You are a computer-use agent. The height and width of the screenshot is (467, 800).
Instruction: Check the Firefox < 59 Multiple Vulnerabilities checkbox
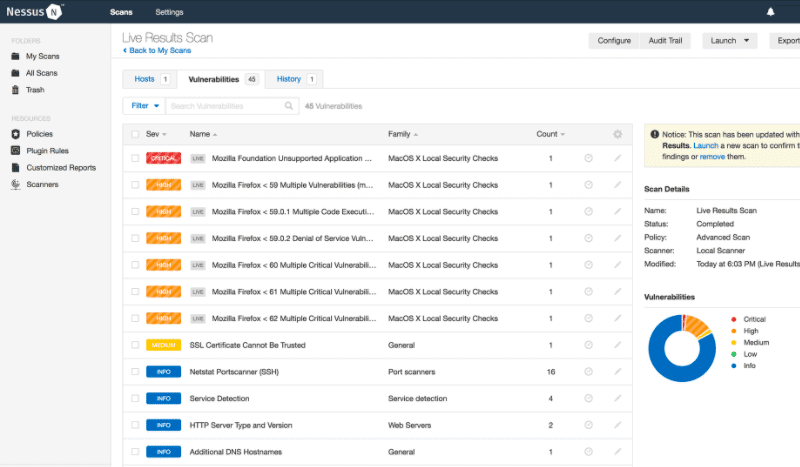[135, 185]
